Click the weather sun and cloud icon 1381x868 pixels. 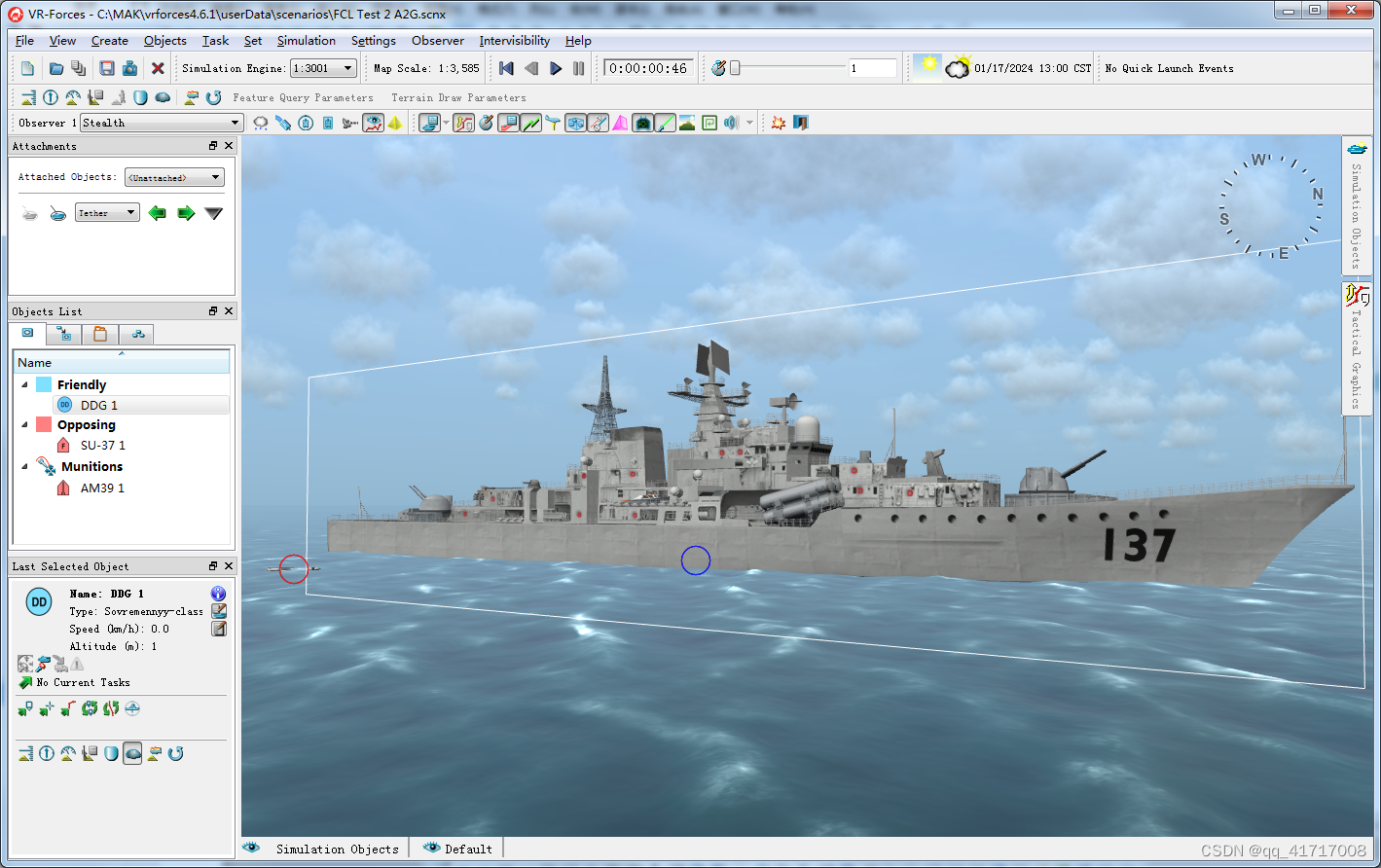pyautogui.click(x=958, y=68)
